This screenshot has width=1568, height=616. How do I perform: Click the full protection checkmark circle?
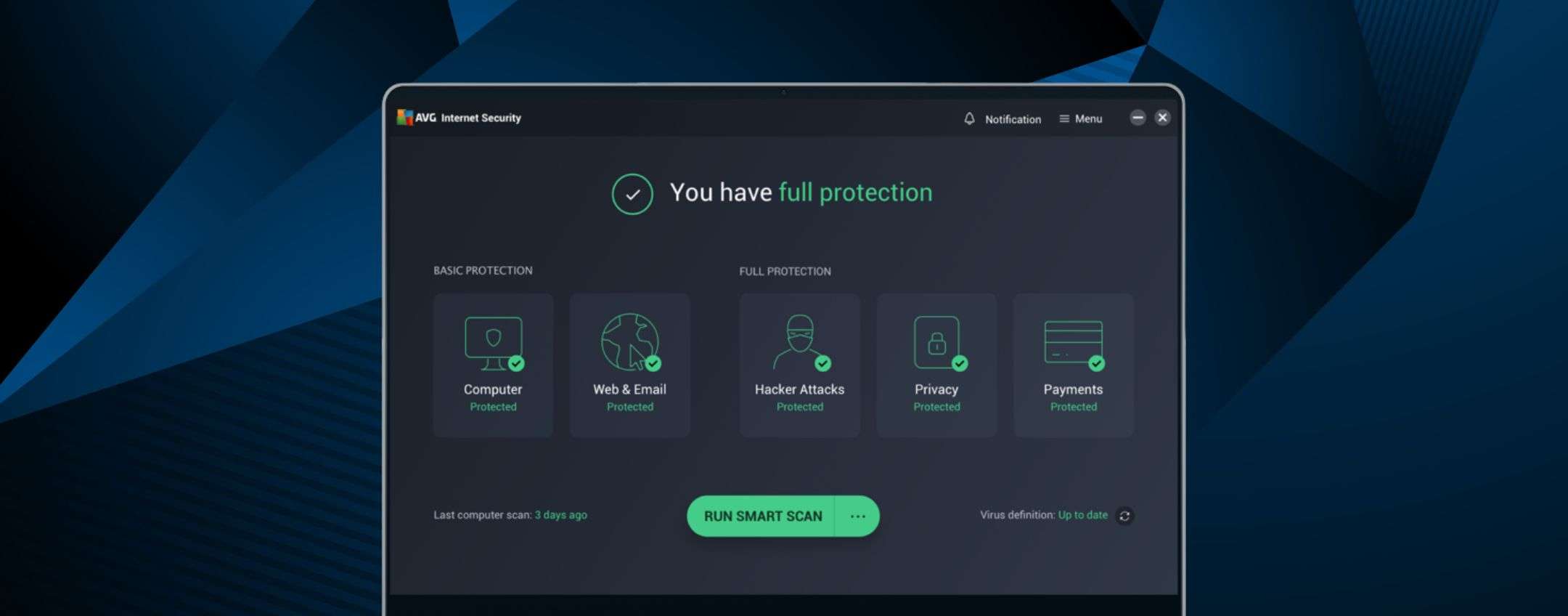click(632, 194)
